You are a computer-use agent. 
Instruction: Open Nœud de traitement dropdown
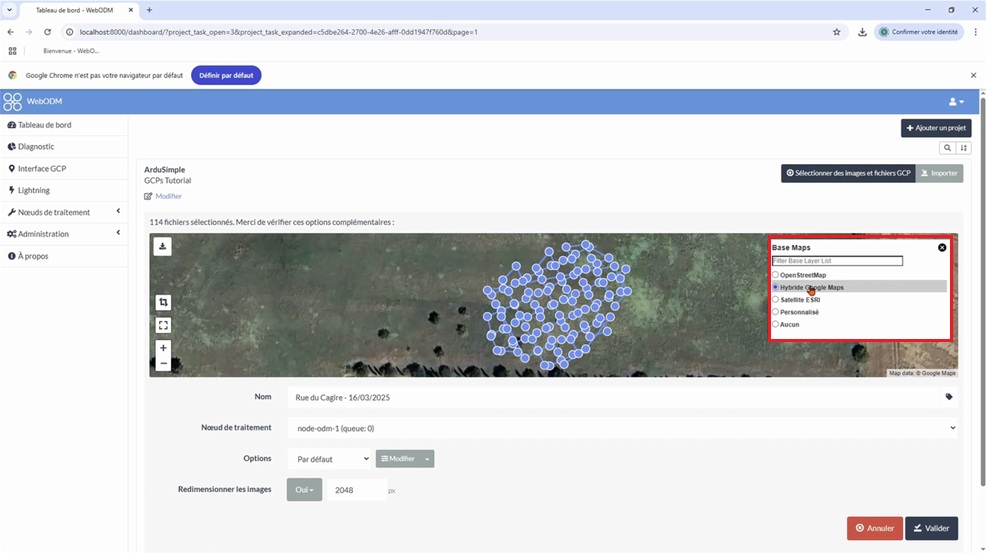pos(623,428)
